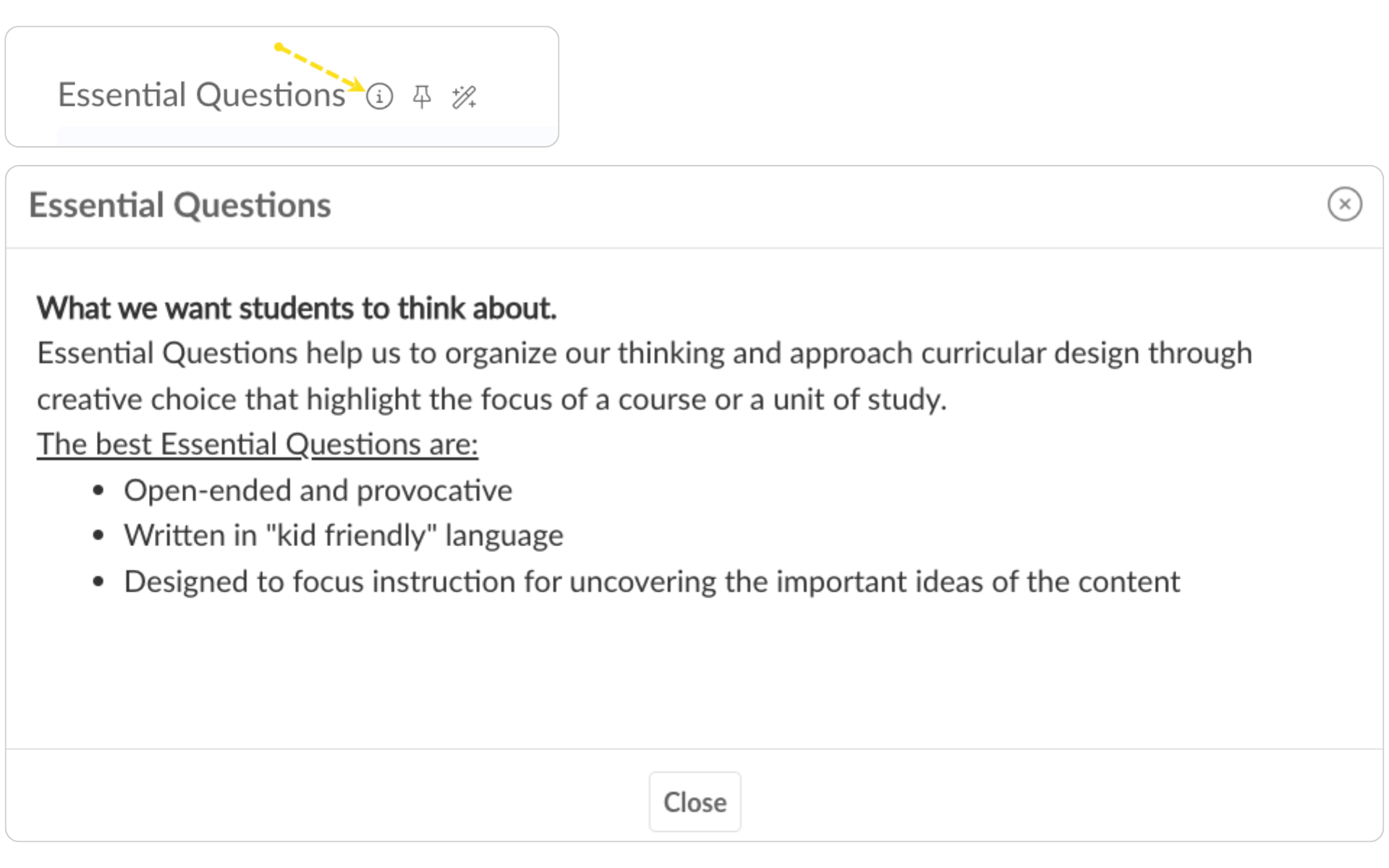Click the Close button in the dialog footer
Viewport: 1389px width, 868px height.
click(x=694, y=801)
